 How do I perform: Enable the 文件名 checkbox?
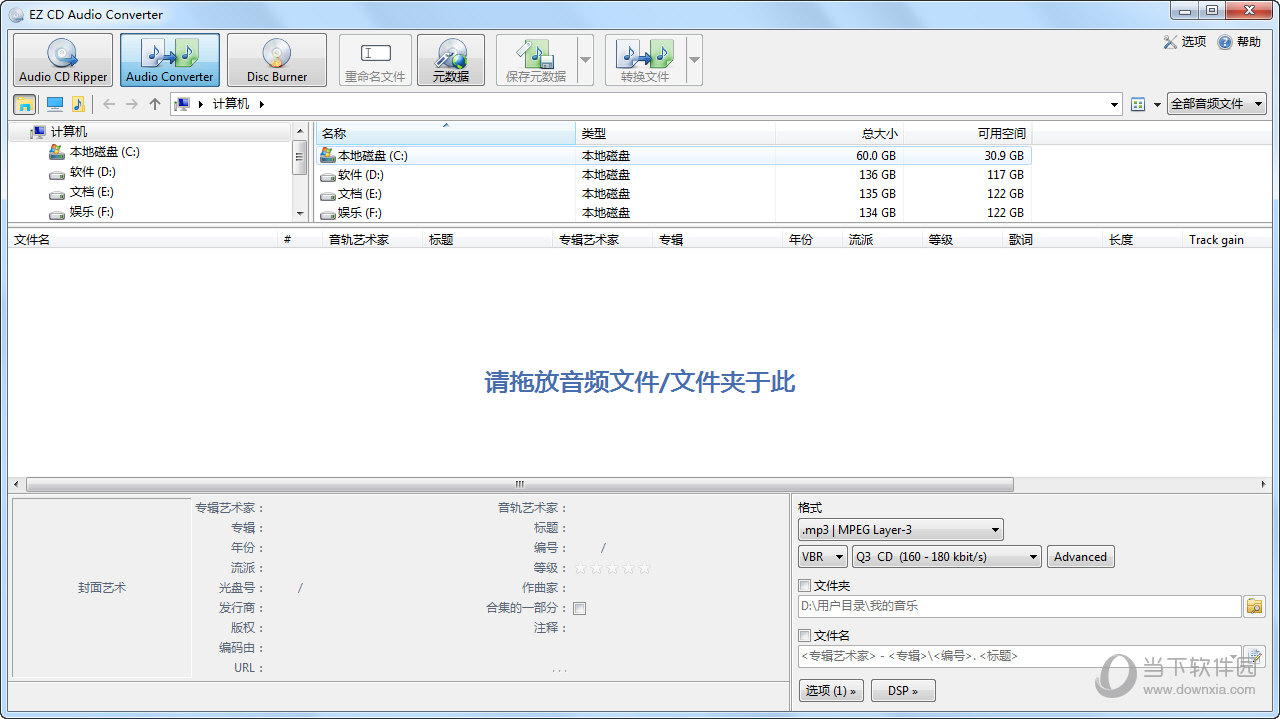[805, 636]
